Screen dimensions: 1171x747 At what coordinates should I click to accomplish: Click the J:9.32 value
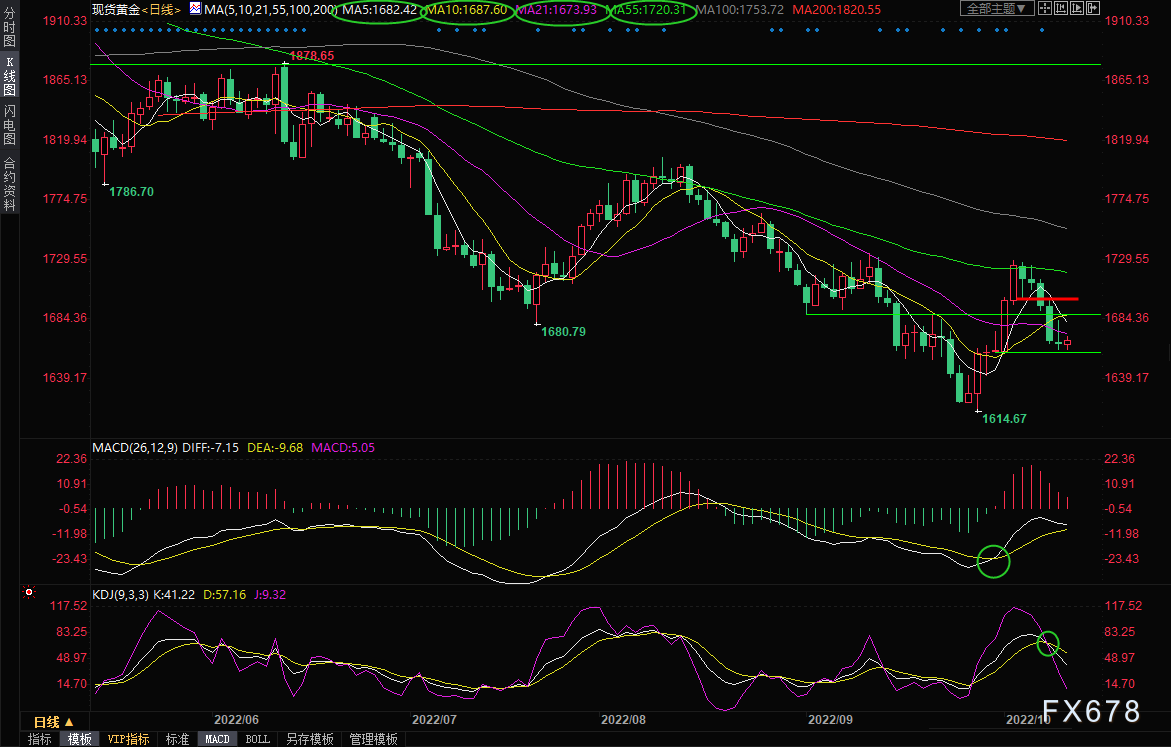pyautogui.click(x=270, y=595)
